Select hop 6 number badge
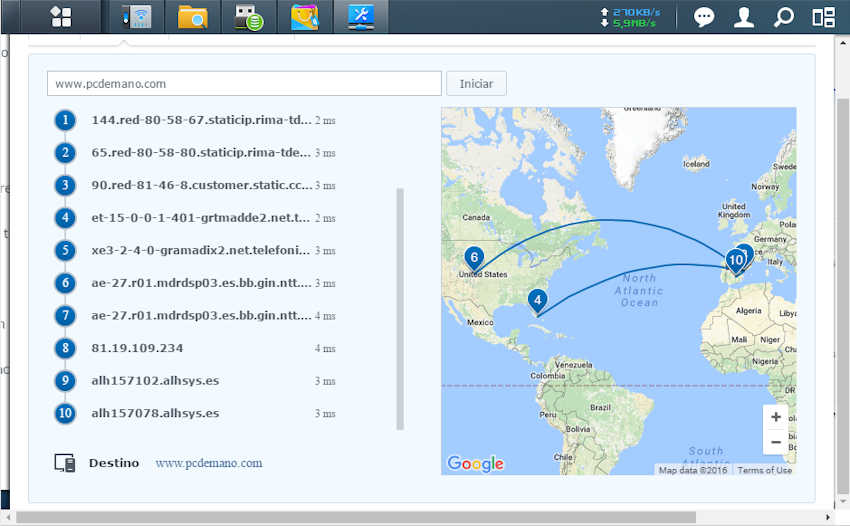The image size is (850, 526). (65, 283)
